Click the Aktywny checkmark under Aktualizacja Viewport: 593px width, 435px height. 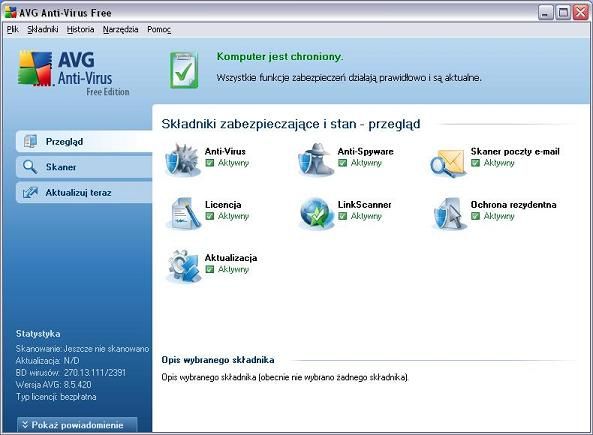[210, 269]
